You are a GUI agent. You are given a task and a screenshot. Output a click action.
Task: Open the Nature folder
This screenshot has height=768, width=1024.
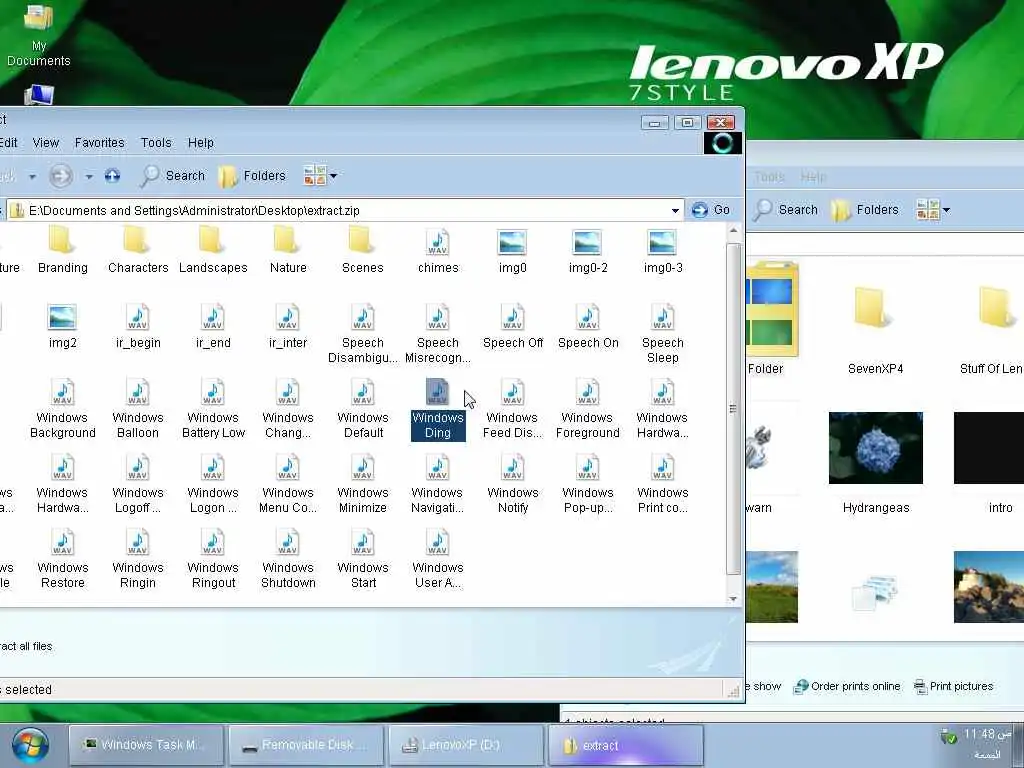point(288,249)
